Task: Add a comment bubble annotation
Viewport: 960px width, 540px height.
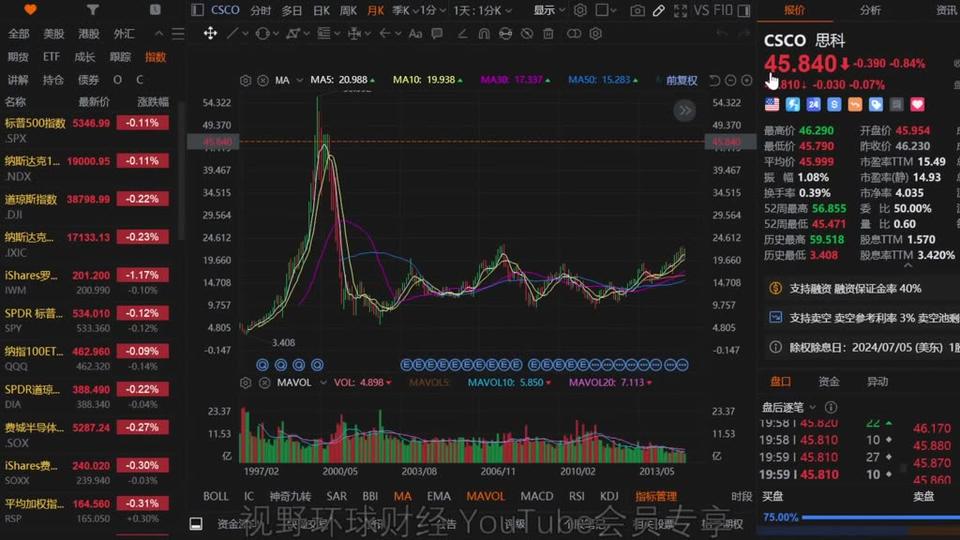Action: click(x=437, y=34)
